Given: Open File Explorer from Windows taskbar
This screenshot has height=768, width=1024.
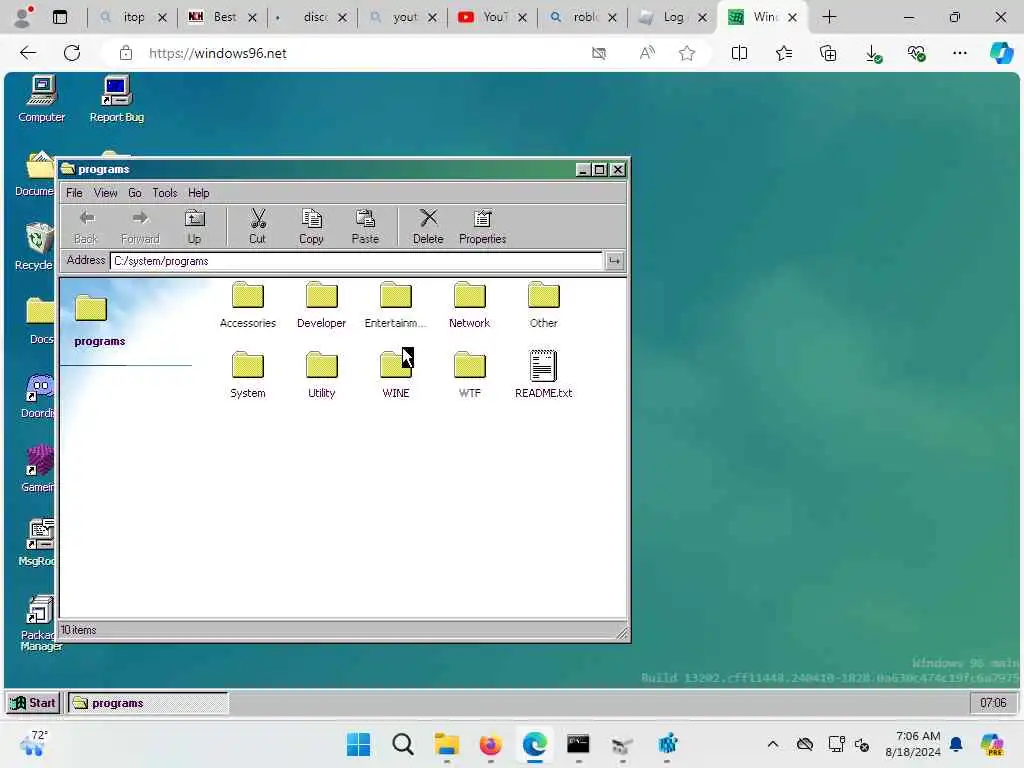Looking at the screenshot, I should (x=447, y=744).
